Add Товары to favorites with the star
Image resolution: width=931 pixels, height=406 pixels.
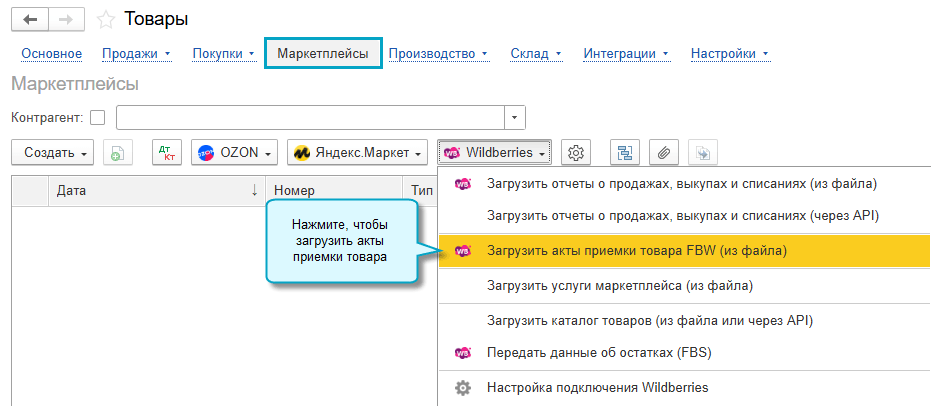click(106, 20)
